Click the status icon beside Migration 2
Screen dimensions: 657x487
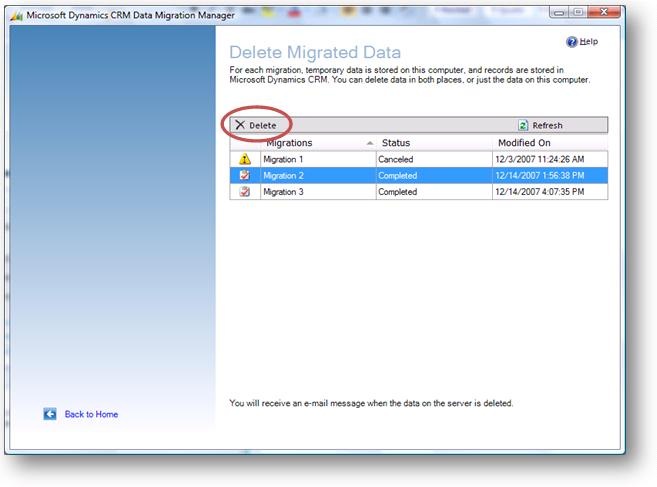click(x=245, y=175)
